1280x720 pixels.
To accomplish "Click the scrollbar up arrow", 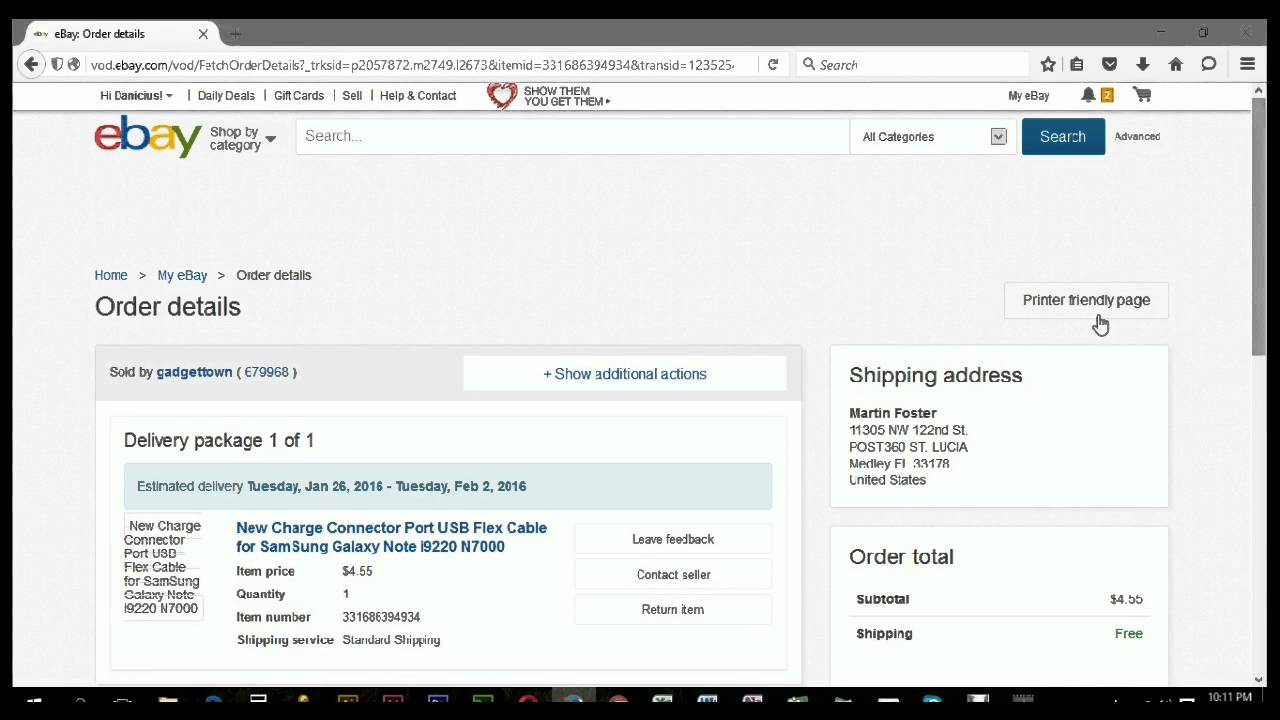I will 1259,90.
